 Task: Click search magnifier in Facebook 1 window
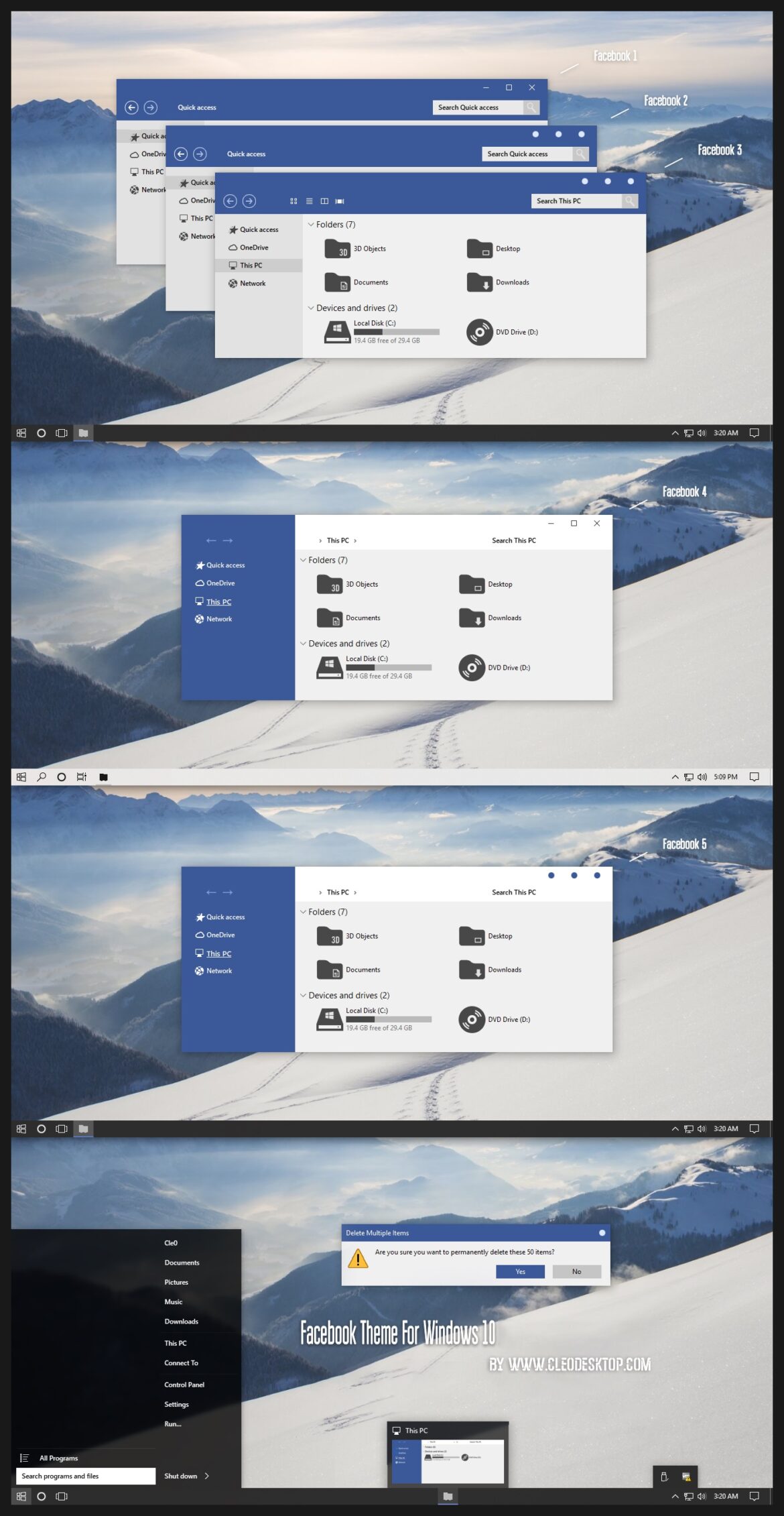(x=531, y=107)
